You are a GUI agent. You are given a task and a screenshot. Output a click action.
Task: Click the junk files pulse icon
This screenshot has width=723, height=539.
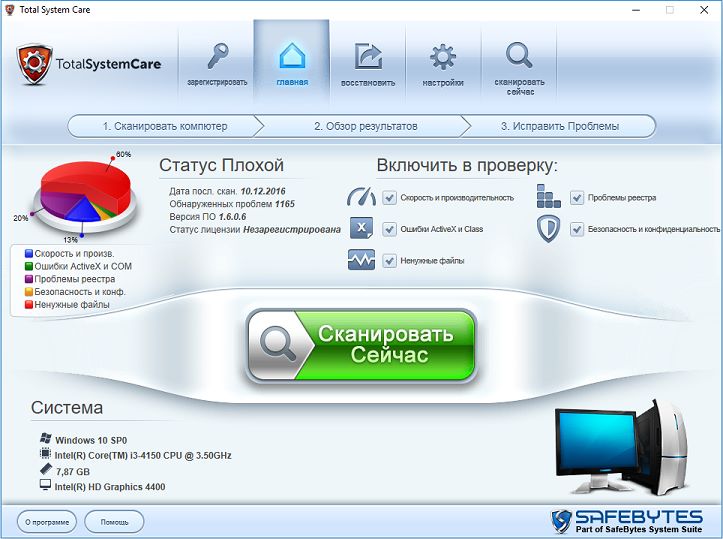coord(362,260)
